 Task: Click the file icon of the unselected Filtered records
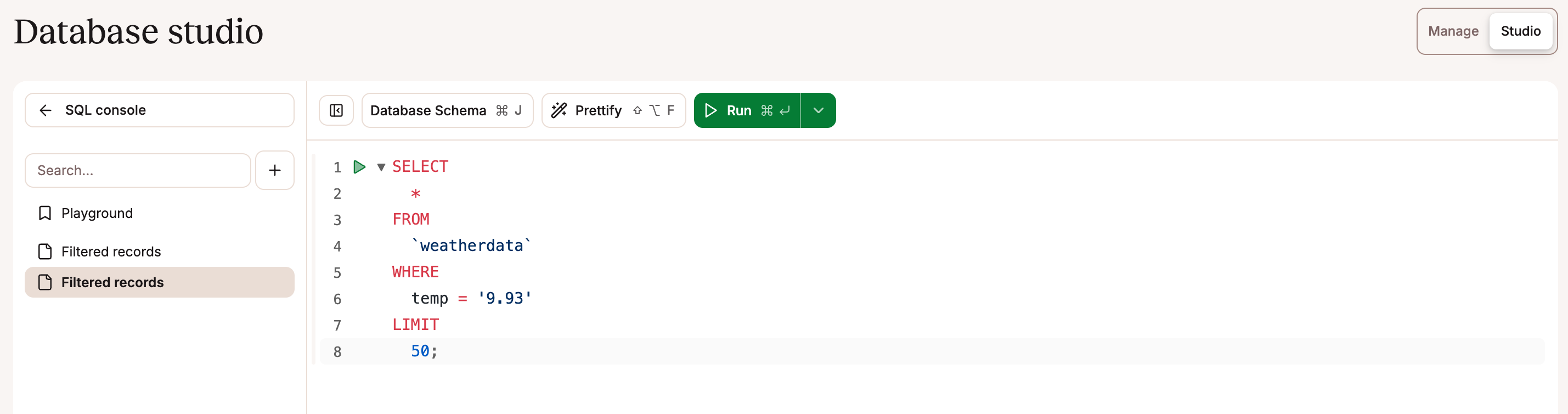(x=45, y=251)
